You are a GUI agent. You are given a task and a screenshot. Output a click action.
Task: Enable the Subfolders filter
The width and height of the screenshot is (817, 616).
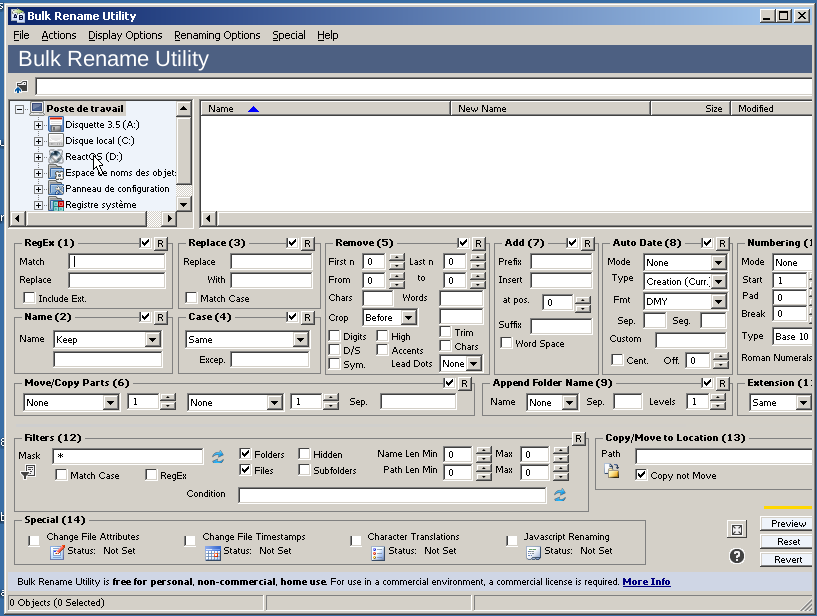click(x=304, y=470)
